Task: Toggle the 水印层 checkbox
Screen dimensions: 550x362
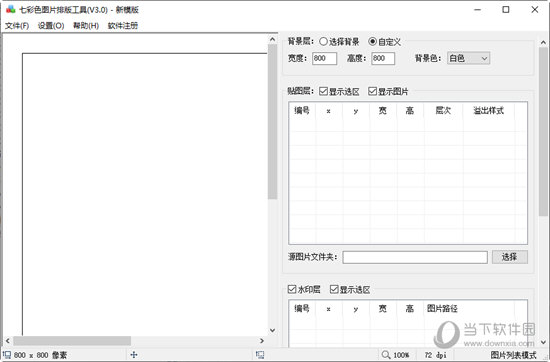Action: 292,289
